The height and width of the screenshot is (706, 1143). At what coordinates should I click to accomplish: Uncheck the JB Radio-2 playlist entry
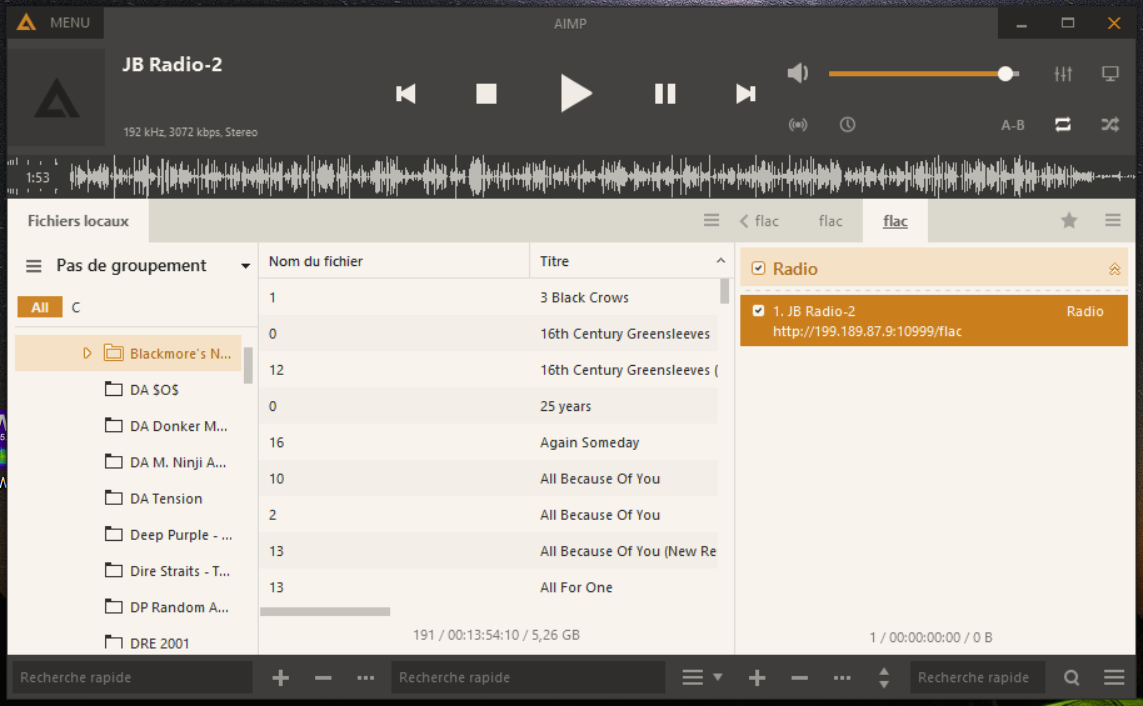[x=758, y=311]
